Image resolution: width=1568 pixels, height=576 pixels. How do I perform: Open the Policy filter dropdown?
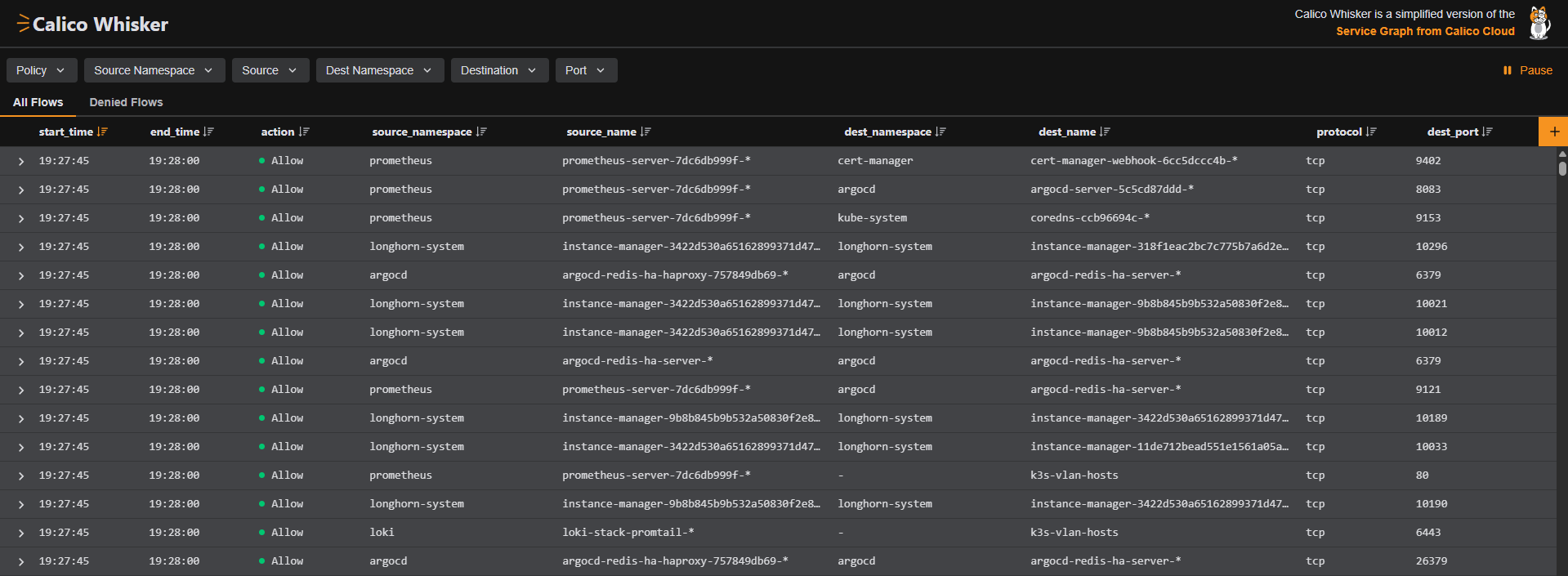(x=41, y=70)
